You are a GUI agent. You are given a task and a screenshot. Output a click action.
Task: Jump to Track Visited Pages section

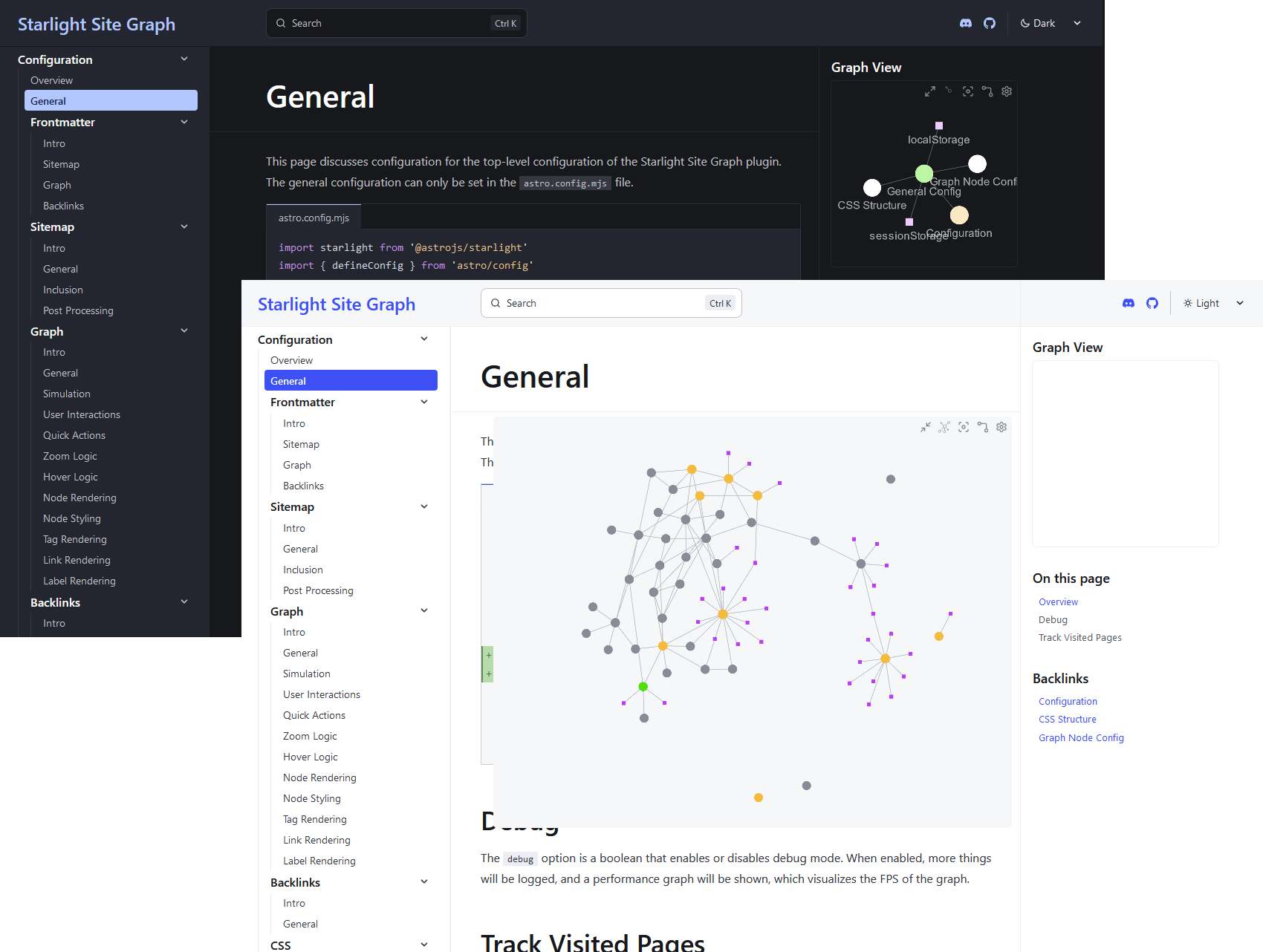1080,638
